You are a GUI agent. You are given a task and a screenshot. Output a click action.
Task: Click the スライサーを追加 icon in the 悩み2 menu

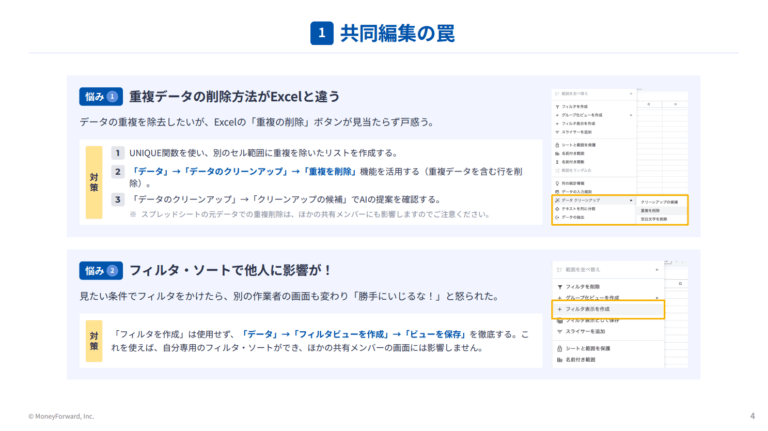click(560, 332)
